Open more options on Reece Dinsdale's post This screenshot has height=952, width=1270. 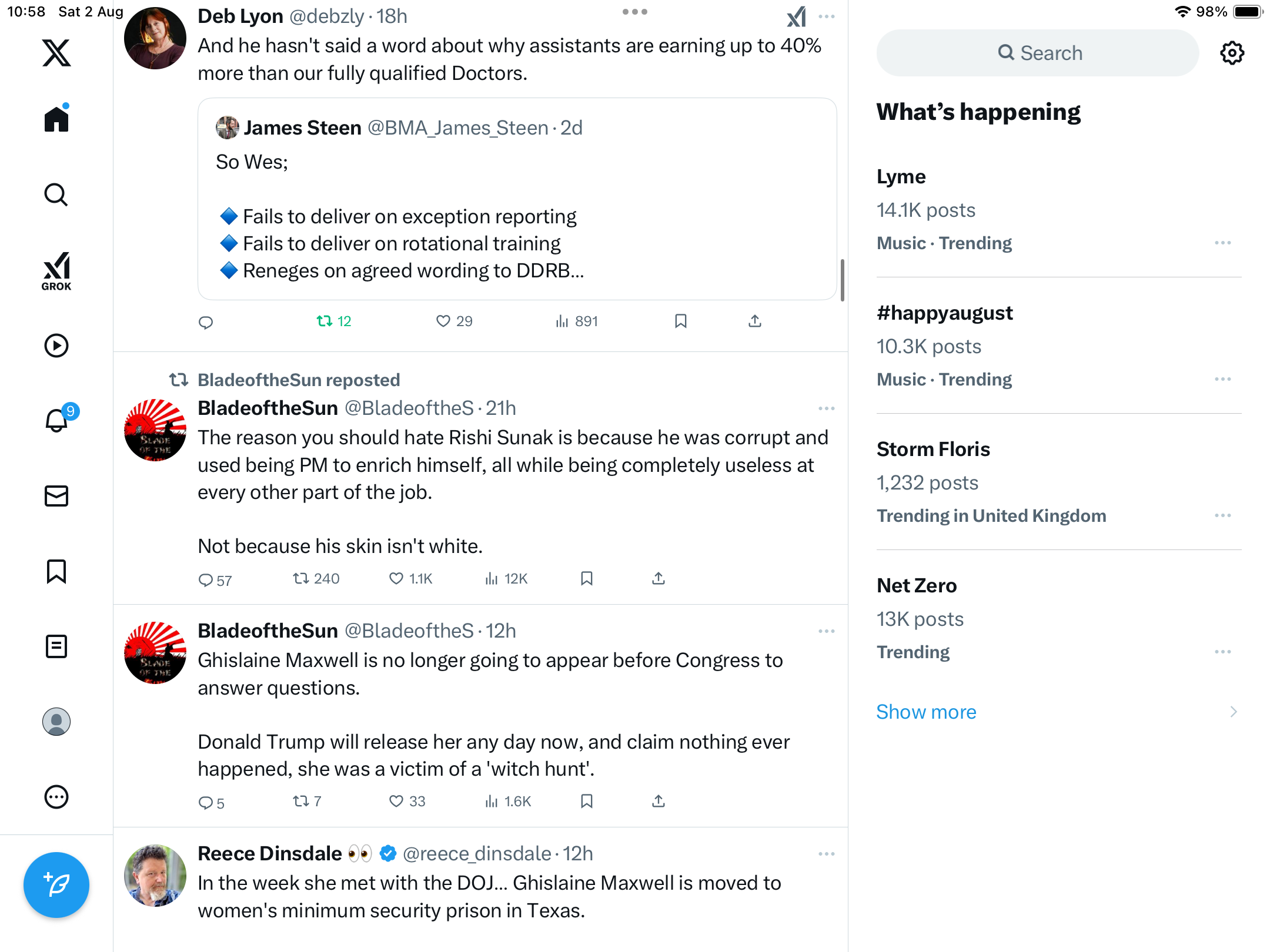click(x=826, y=854)
